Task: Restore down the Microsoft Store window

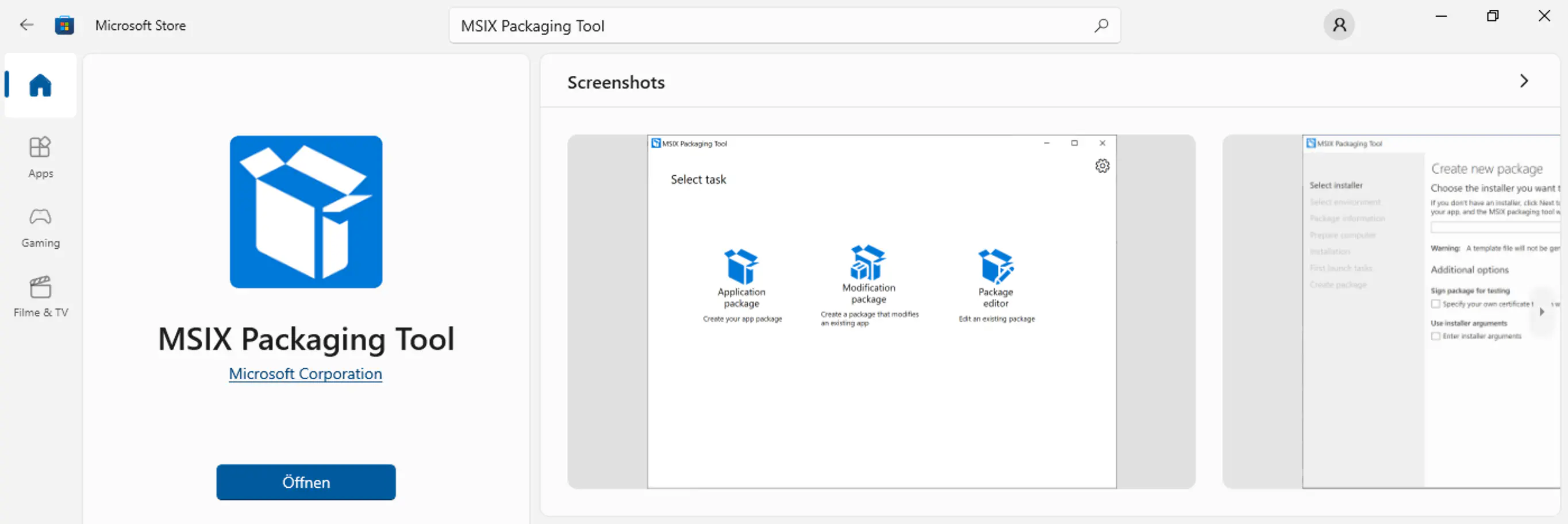Action: (1493, 17)
